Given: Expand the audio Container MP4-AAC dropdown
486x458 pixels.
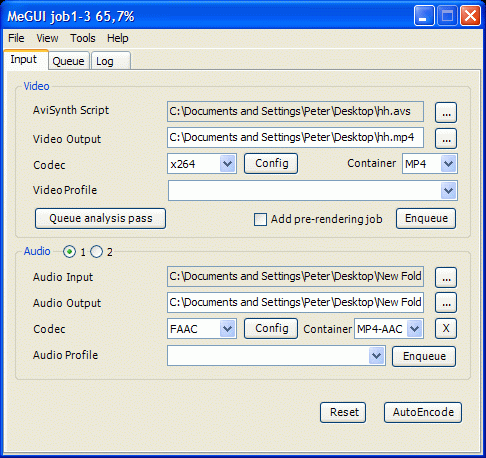Looking at the screenshot, I should click(389, 329).
